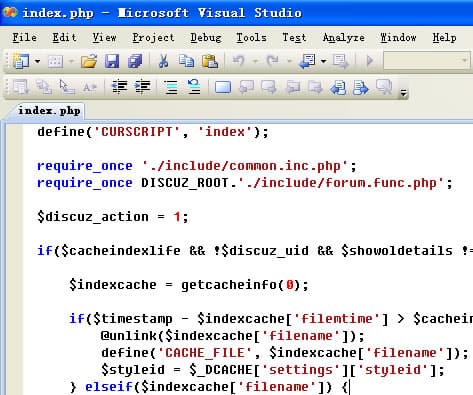Click the New Project toolbar icon
Screen dimensions: 473x395
[x=21, y=61]
